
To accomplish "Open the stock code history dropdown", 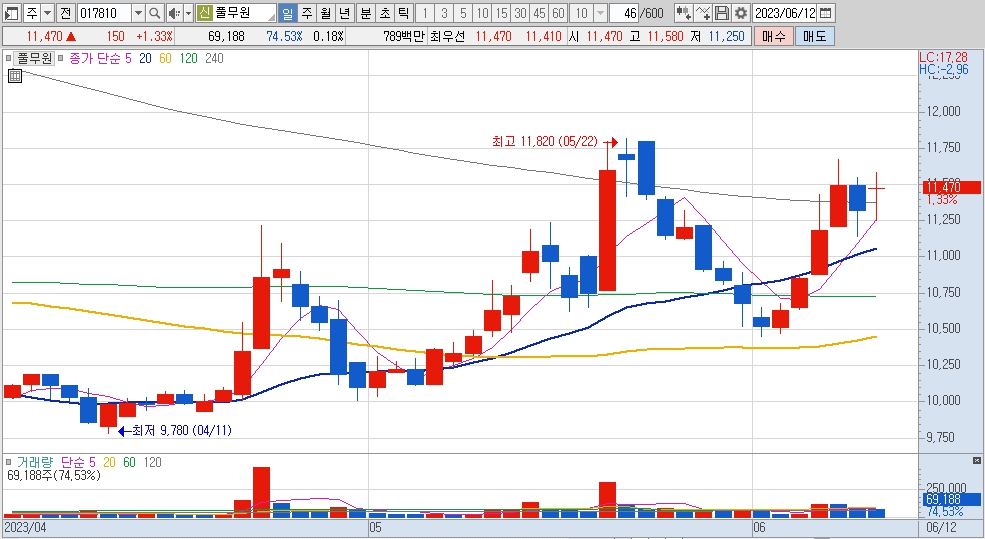I will point(138,13).
